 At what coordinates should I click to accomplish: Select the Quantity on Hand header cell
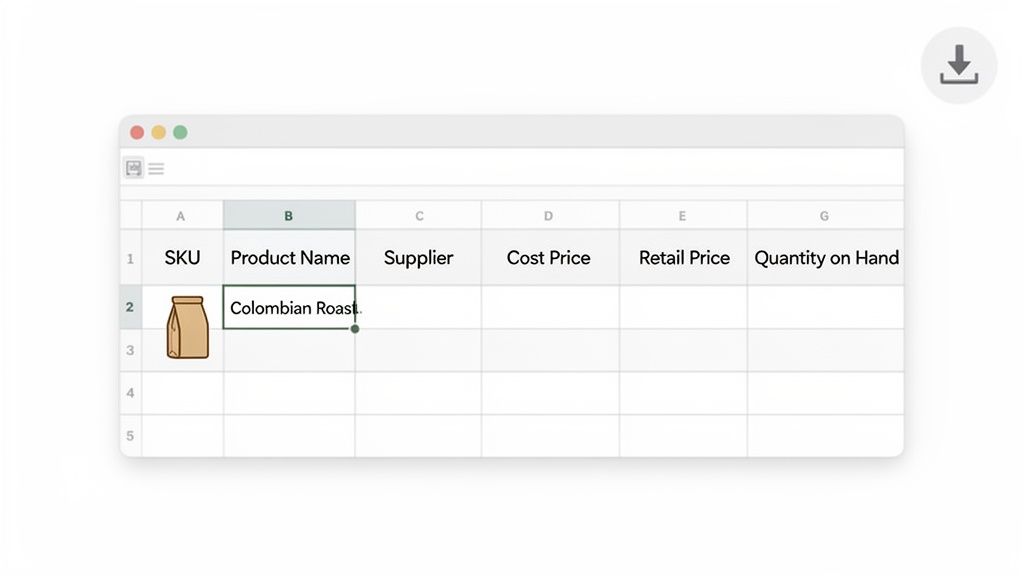825,257
